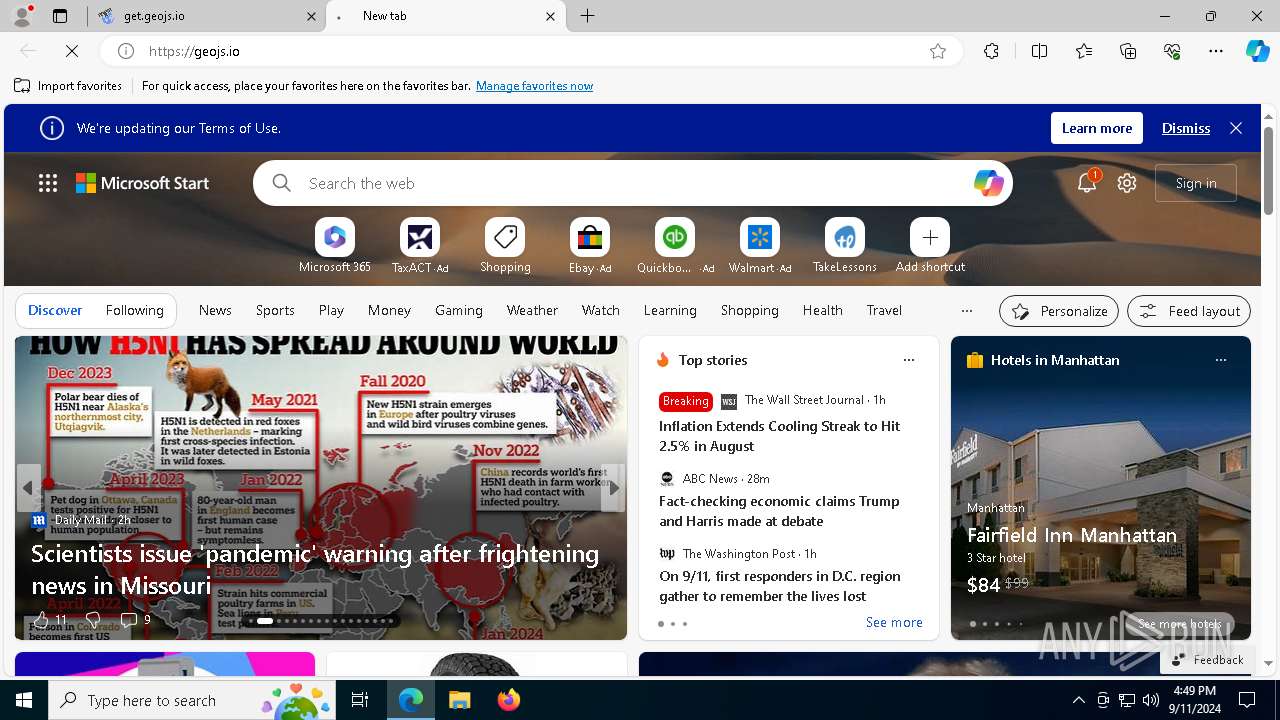Open Import favorites

(68, 86)
